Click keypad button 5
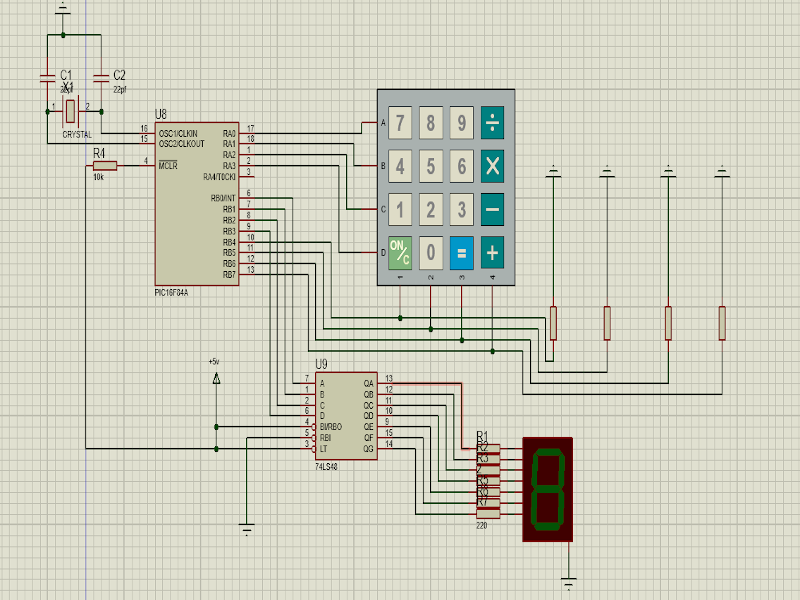The width and height of the screenshot is (800, 600). 431,166
